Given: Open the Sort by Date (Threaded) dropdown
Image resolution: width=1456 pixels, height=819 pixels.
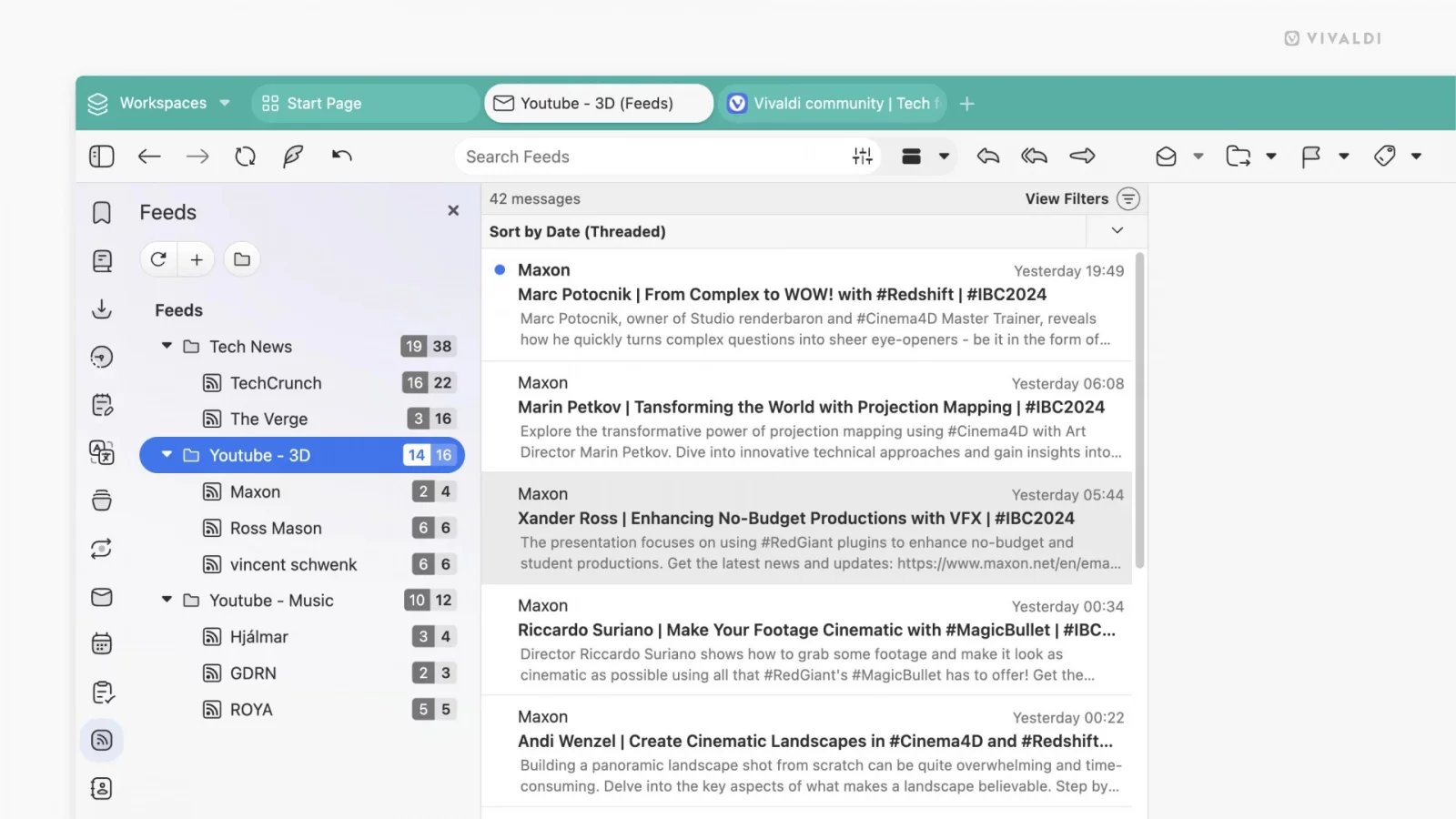Looking at the screenshot, I should tap(1117, 231).
